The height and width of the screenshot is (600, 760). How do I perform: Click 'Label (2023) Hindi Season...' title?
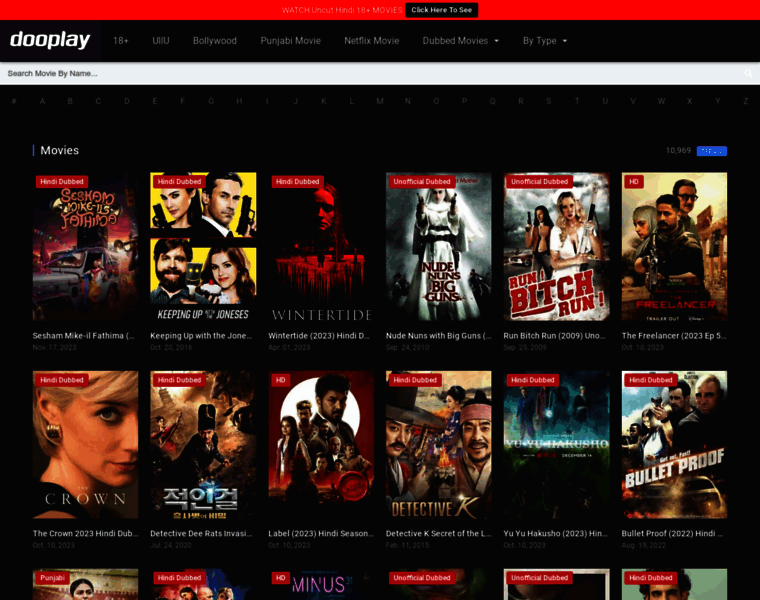pos(321,533)
